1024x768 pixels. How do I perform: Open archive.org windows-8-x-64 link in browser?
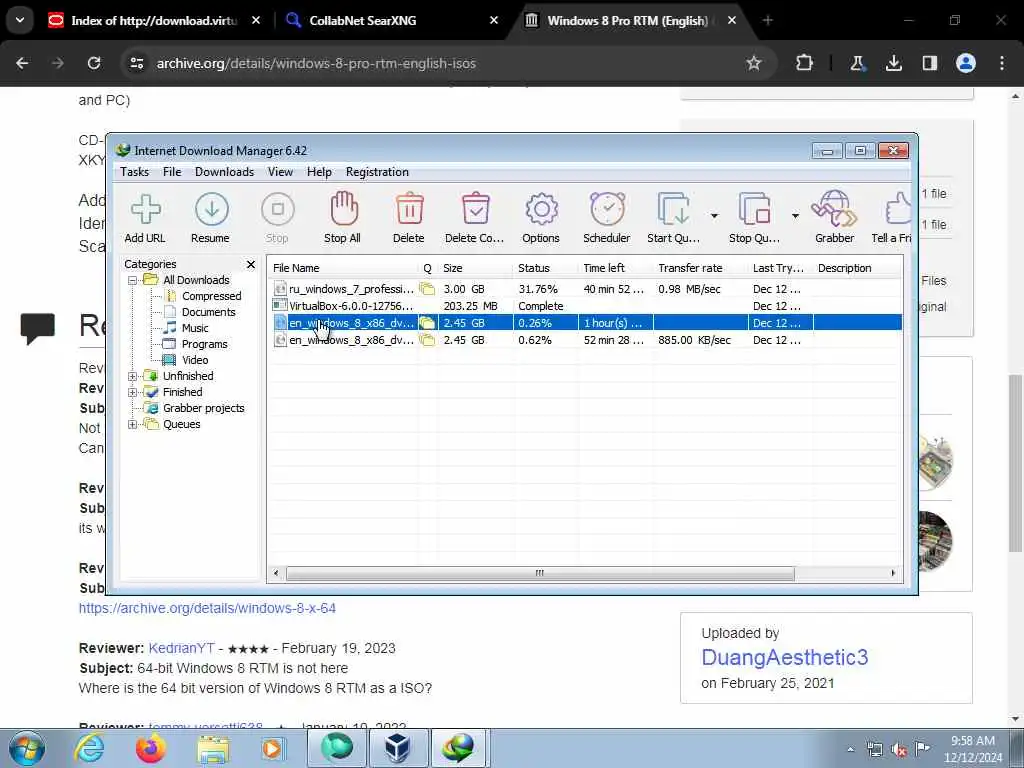[207, 608]
